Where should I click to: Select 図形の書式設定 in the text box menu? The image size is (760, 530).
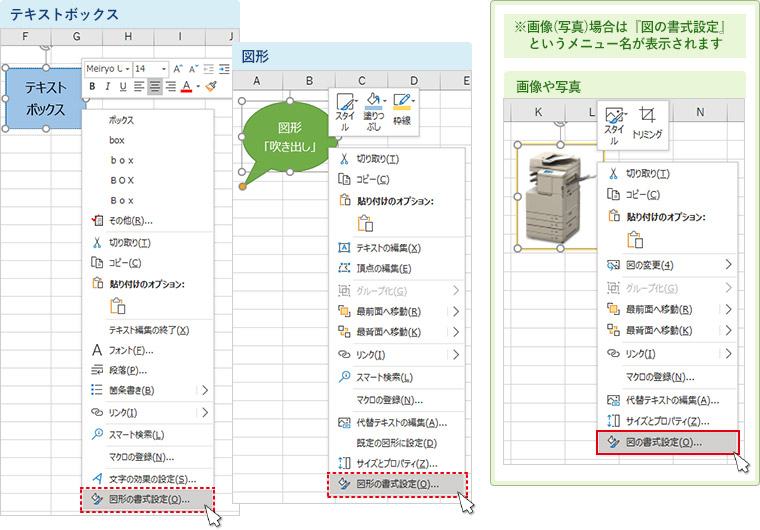pyautogui.click(x=150, y=499)
